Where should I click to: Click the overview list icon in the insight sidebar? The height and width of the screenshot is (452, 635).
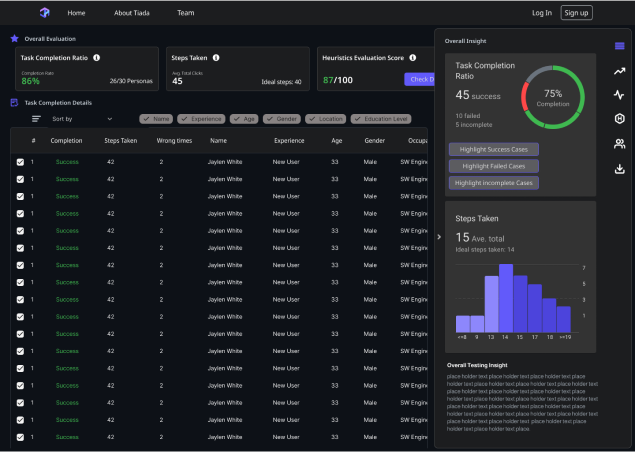tap(619, 47)
